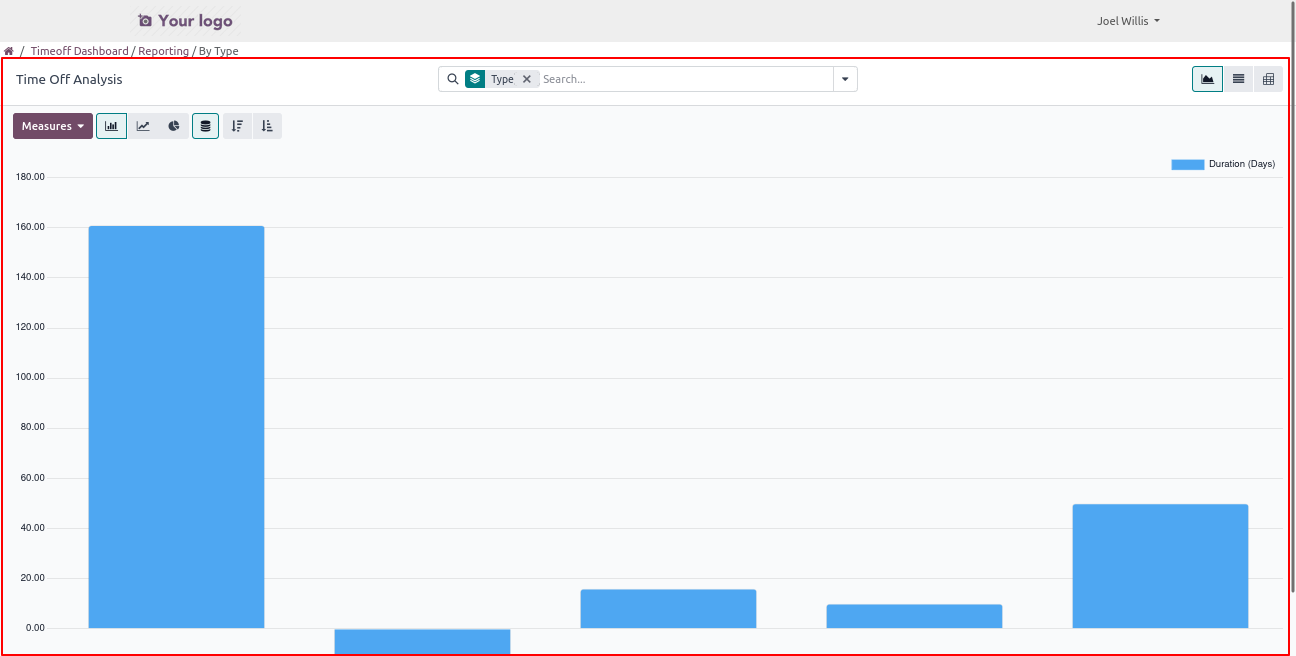The height and width of the screenshot is (656, 1296).
Task: Focus the Search input field
Action: point(685,79)
